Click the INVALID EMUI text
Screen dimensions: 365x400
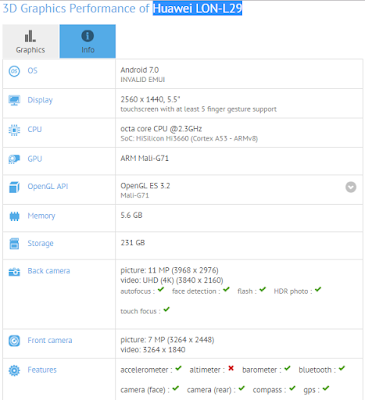click(143, 80)
